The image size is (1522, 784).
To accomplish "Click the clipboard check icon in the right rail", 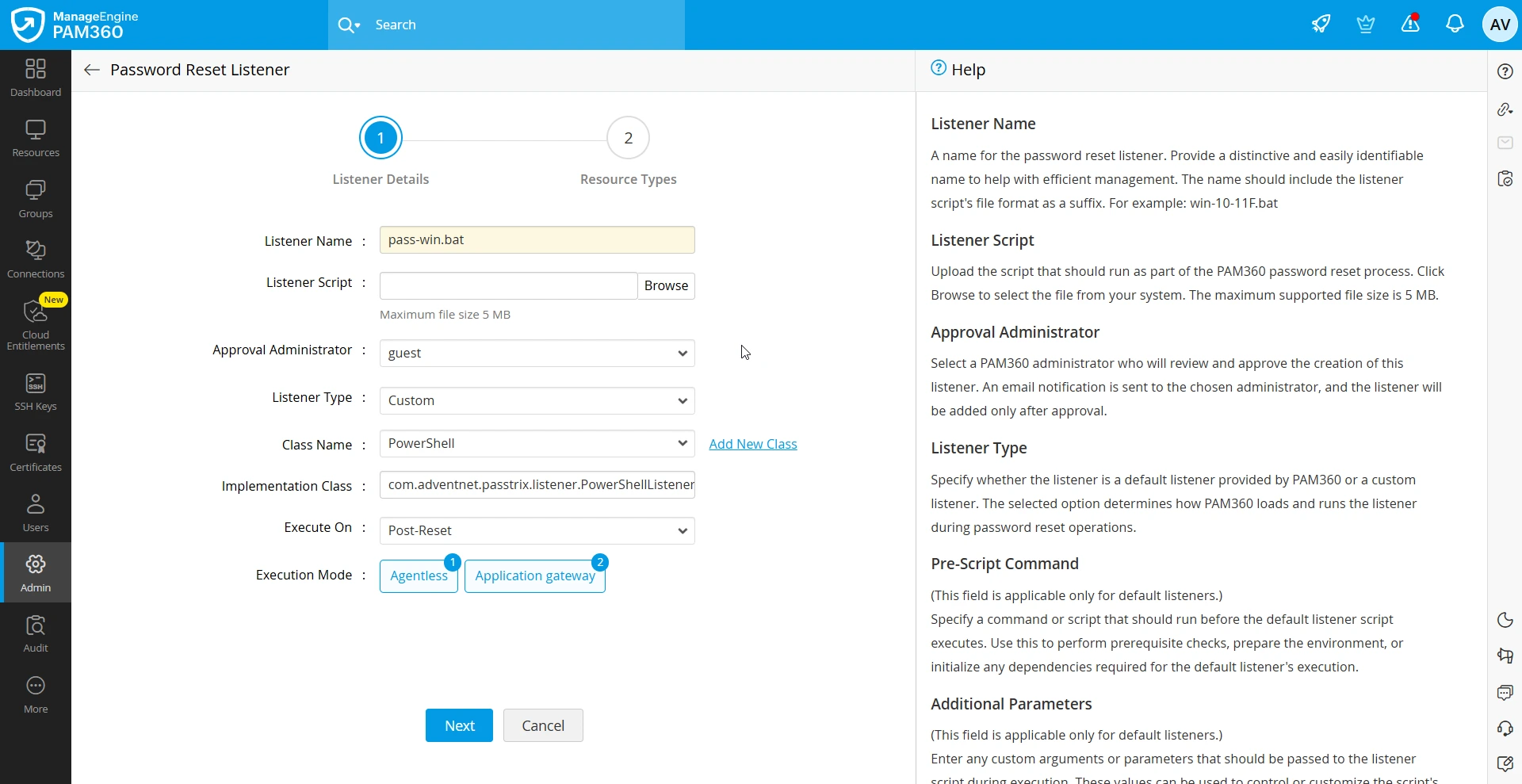I will 1505,178.
